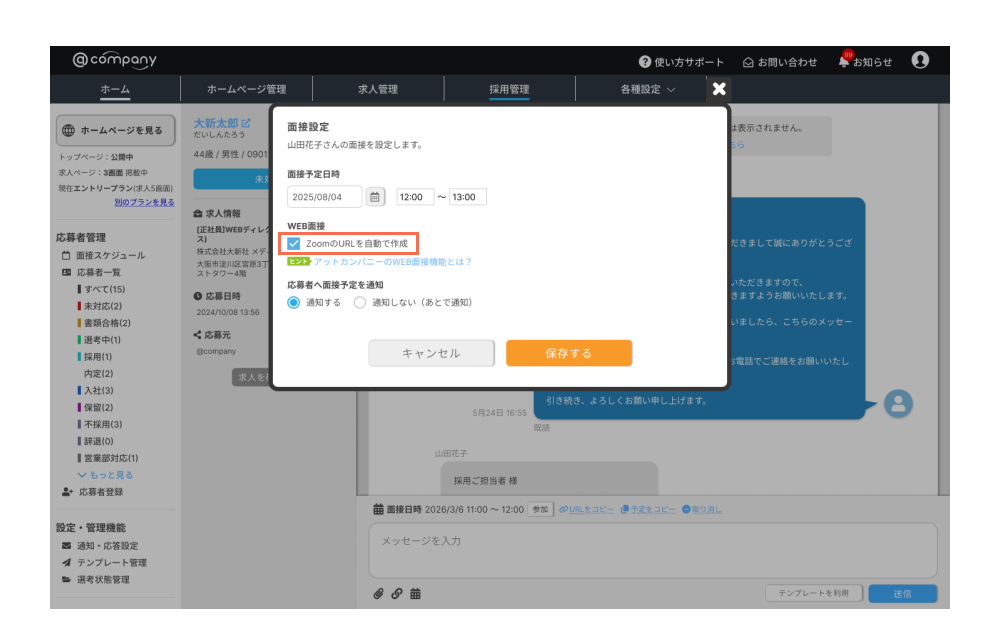This screenshot has height=640, width=1000.
Task: Open the calendar picker beside the date field
Action: (375, 197)
